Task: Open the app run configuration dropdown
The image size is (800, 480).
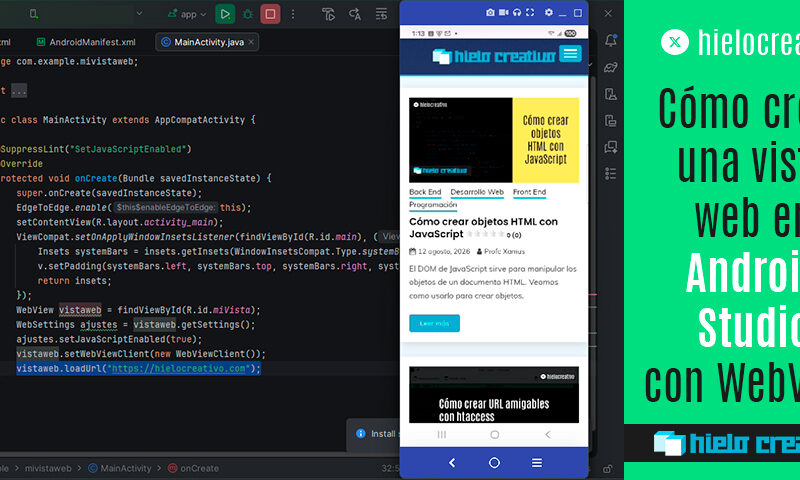Action: coord(187,14)
